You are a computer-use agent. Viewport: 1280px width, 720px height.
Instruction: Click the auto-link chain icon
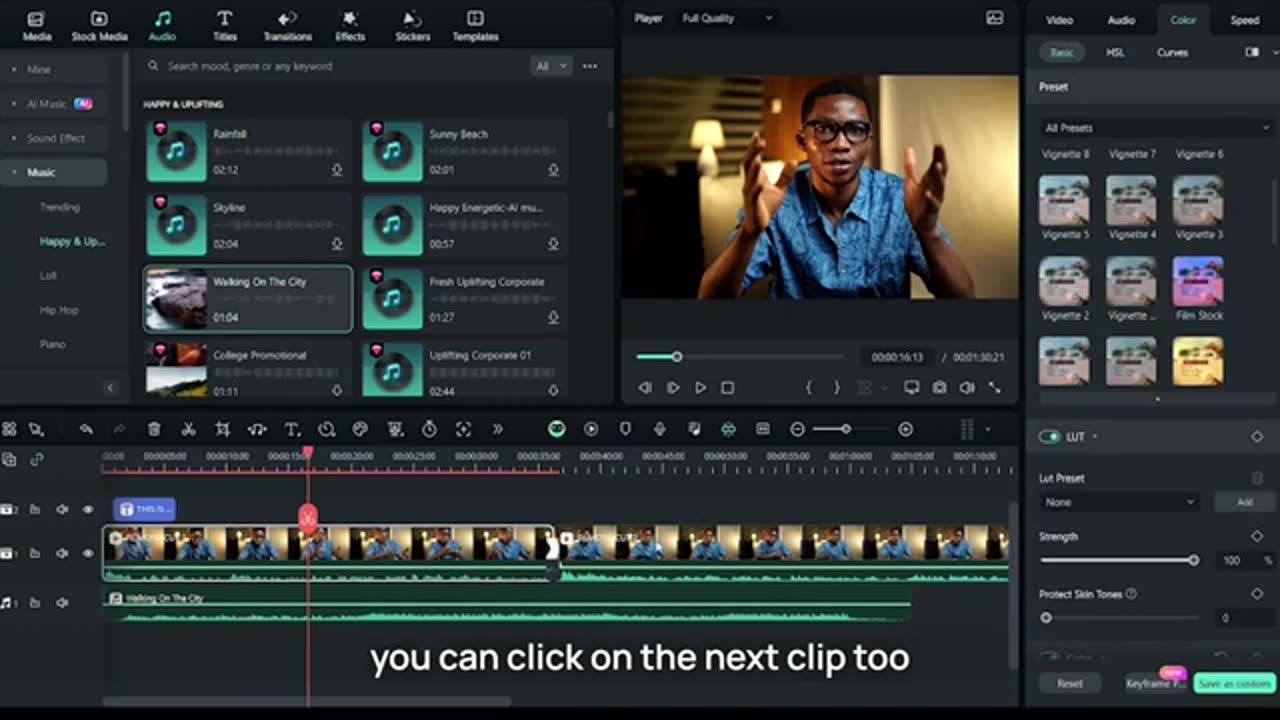coord(37,460)
